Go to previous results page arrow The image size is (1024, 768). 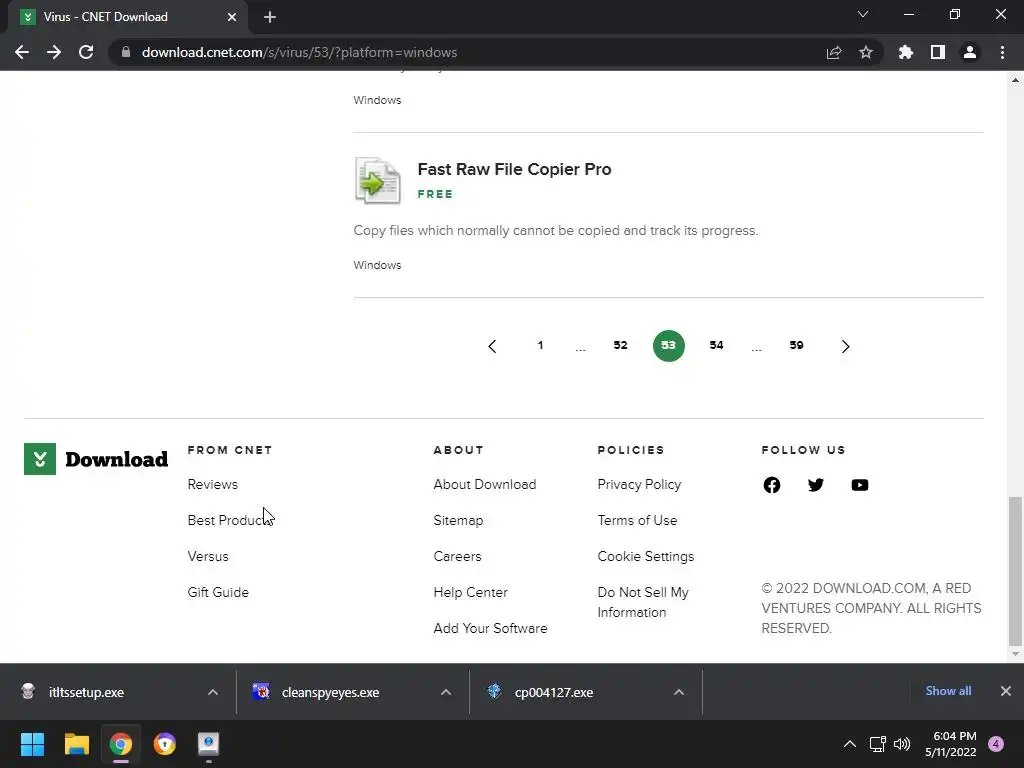point(492,346)
